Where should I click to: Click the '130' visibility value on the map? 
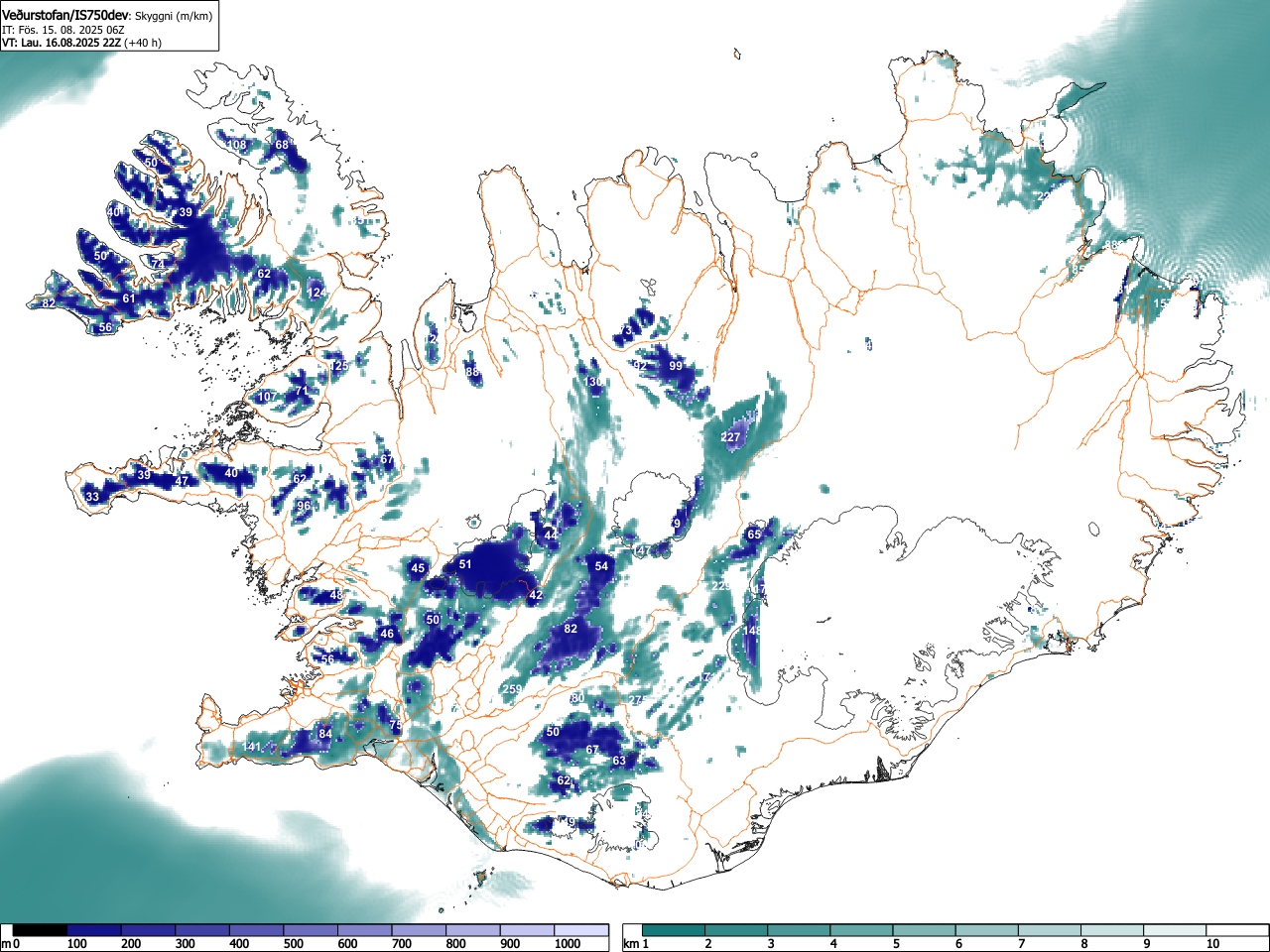click(x=593, y=382)
